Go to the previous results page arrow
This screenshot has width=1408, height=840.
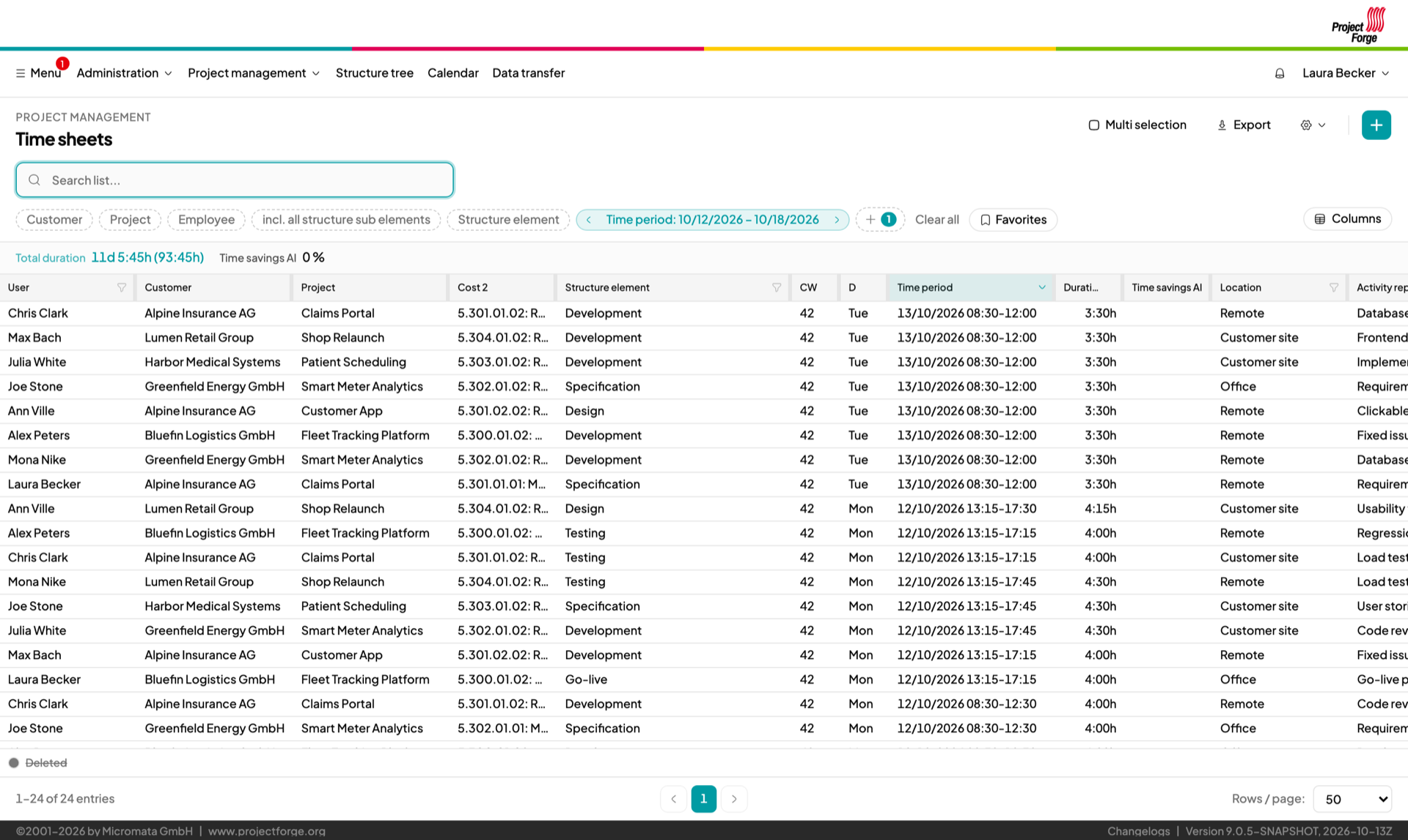point(673,799)
